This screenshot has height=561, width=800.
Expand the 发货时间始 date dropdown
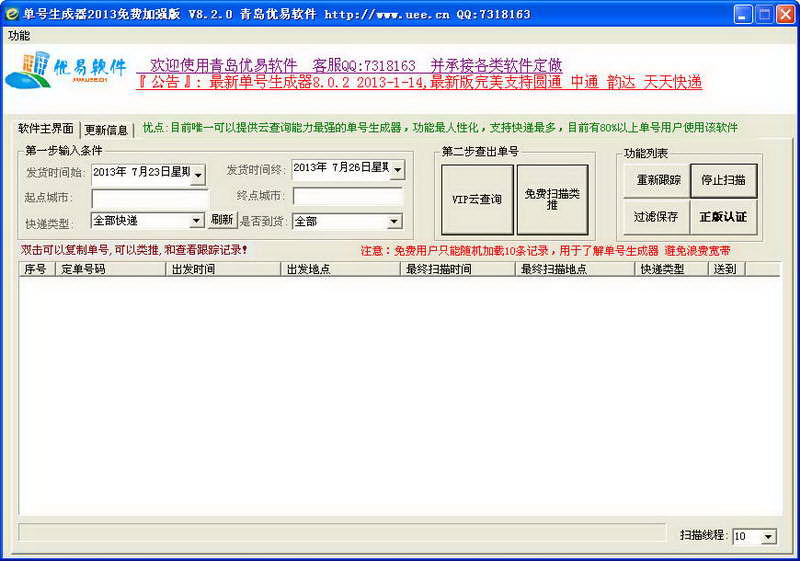pyautogui.click(x=198, y=175)
